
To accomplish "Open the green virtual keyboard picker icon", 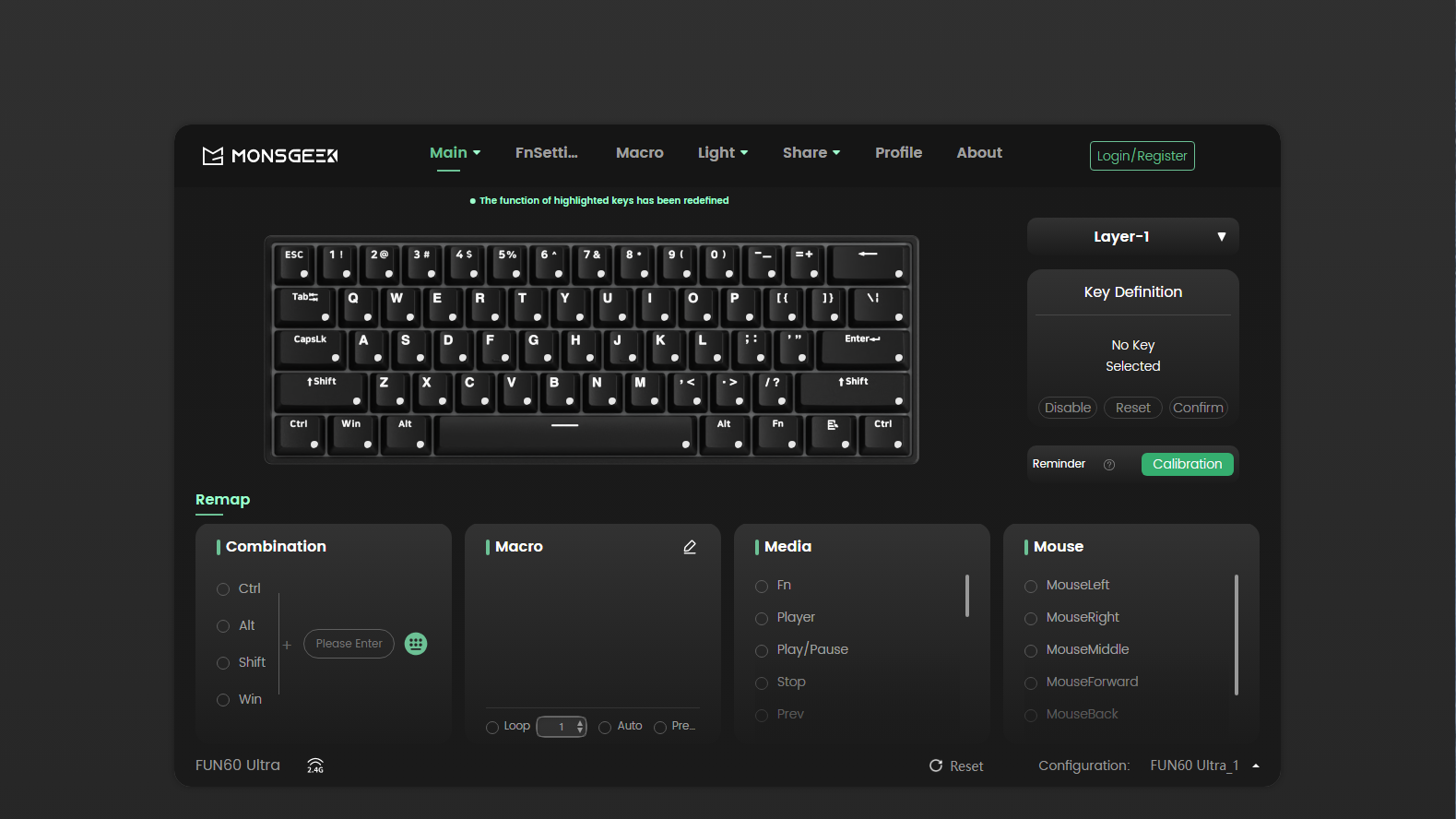I will (416, 644).
